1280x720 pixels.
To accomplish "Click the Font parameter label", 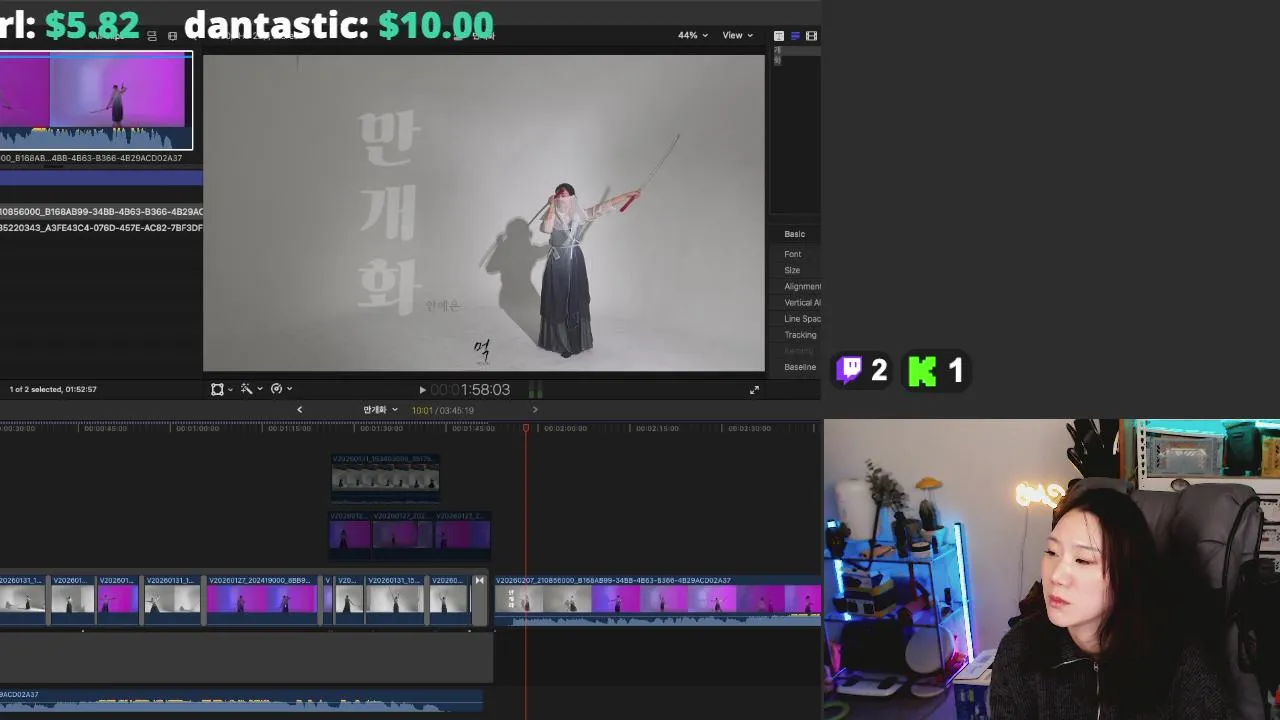I will (793, 254).
